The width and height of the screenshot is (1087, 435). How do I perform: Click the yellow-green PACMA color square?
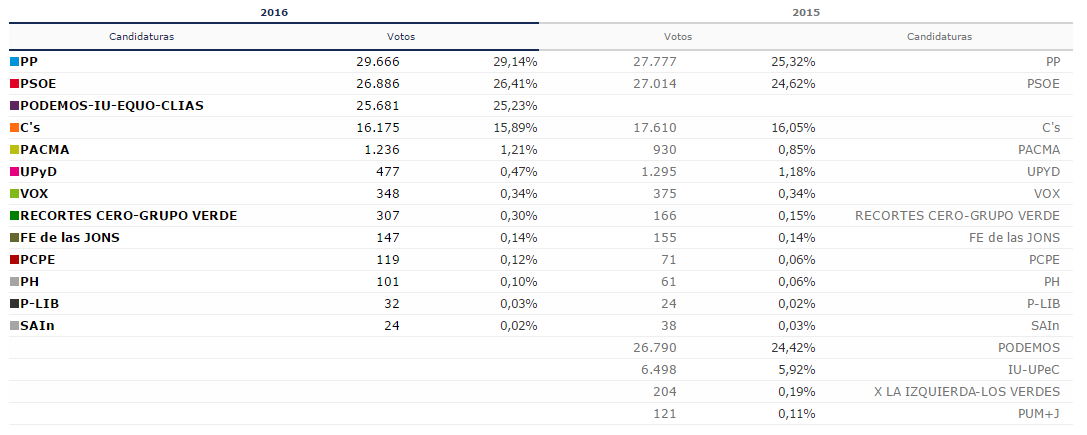[x=15, y=150]
